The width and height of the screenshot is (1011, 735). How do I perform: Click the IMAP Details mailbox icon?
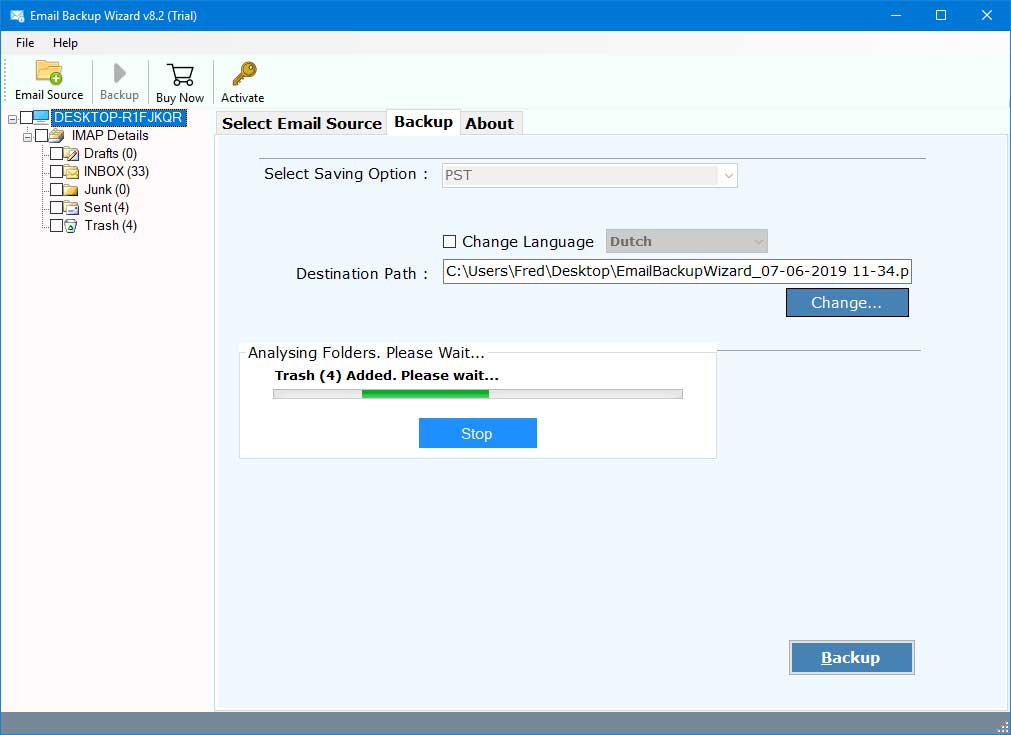tap(57, 135)
